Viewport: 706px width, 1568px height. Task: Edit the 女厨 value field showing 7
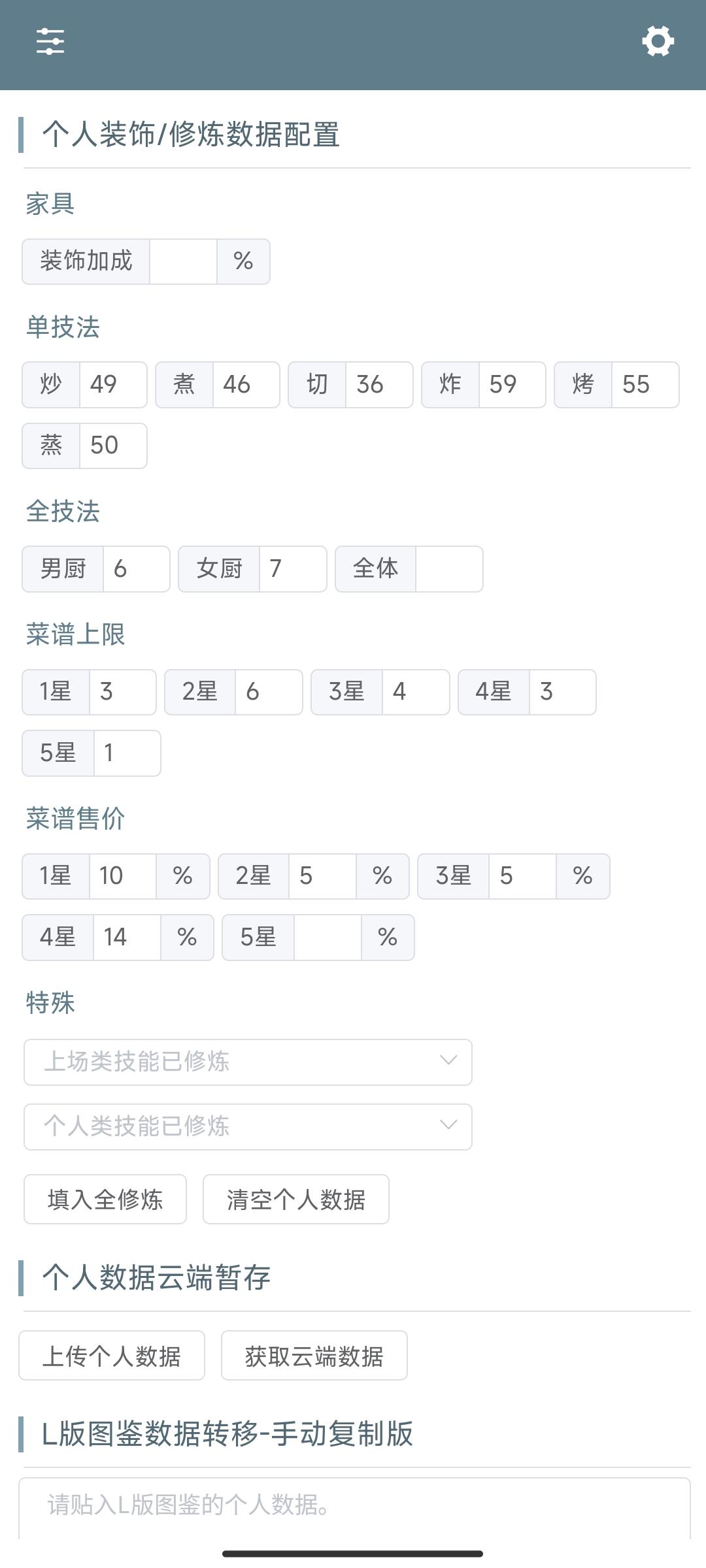click(x=293, y=569)
